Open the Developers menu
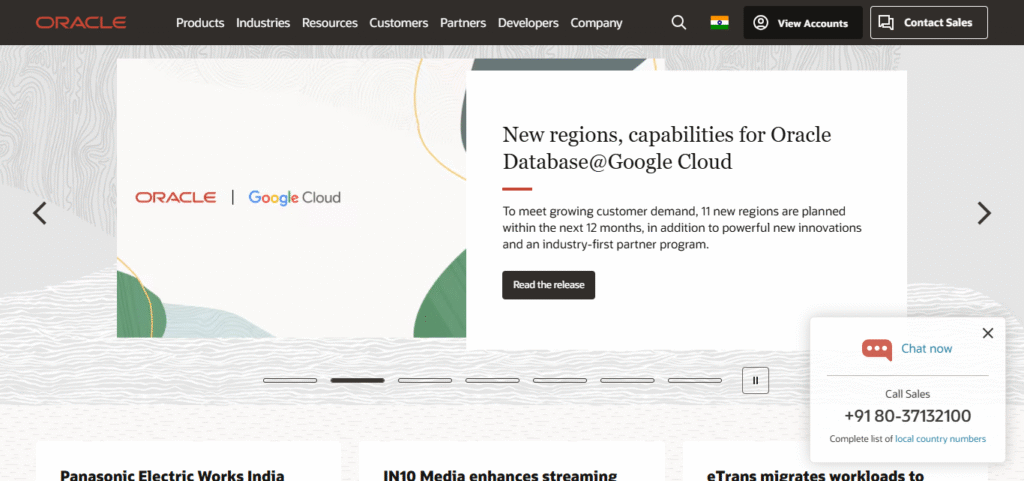 [528, 23]
